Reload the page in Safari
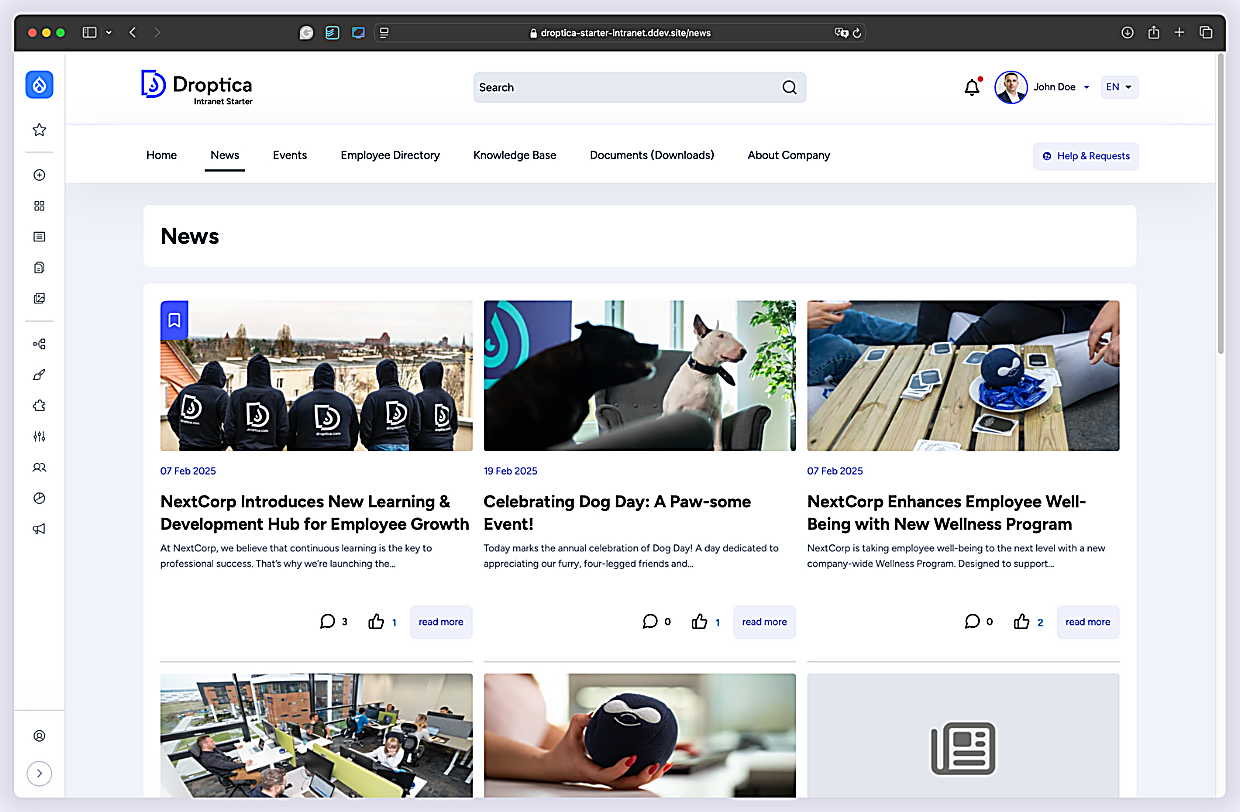The image size is (1240, 812). (x=857, y=33)
